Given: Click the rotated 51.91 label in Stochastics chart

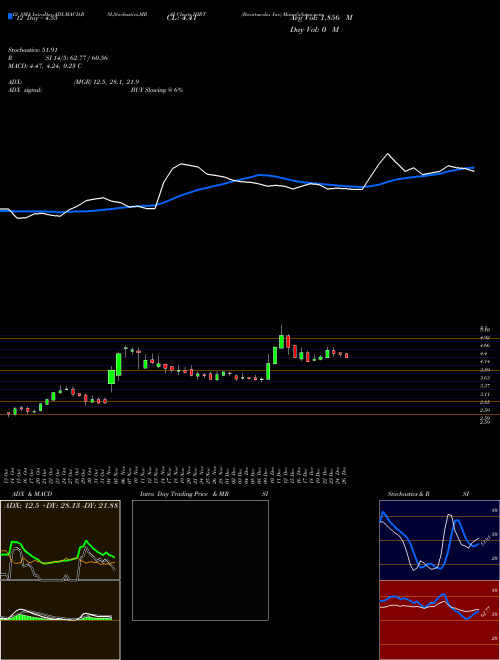Looking at the screenshot, I should [484, 540].
